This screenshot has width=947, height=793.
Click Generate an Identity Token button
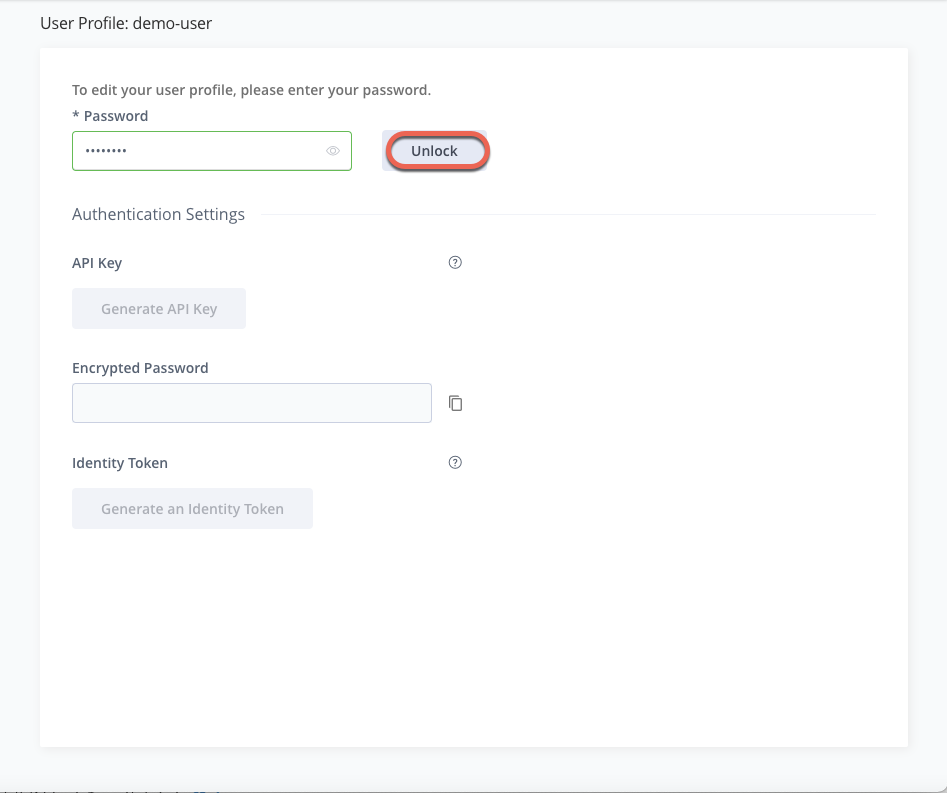(x=193, y=509)
